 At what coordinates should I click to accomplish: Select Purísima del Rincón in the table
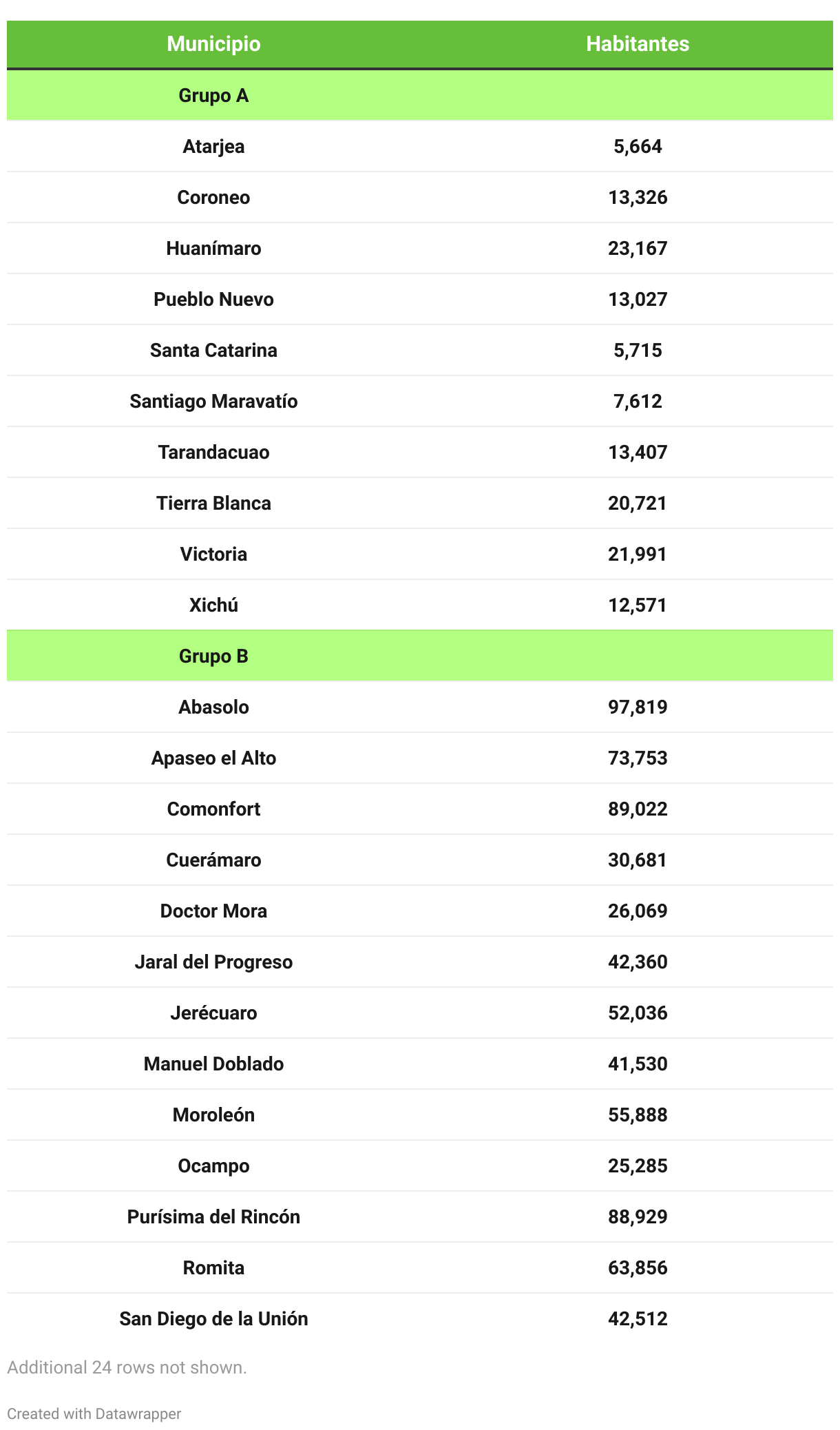tap(213, 1216)
